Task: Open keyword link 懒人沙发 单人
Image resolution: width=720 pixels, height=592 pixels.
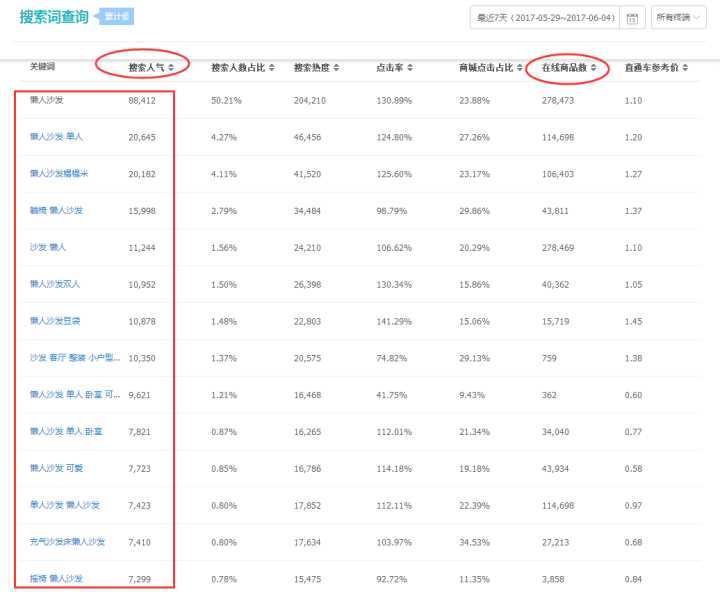Action: (x=57, y=137)
